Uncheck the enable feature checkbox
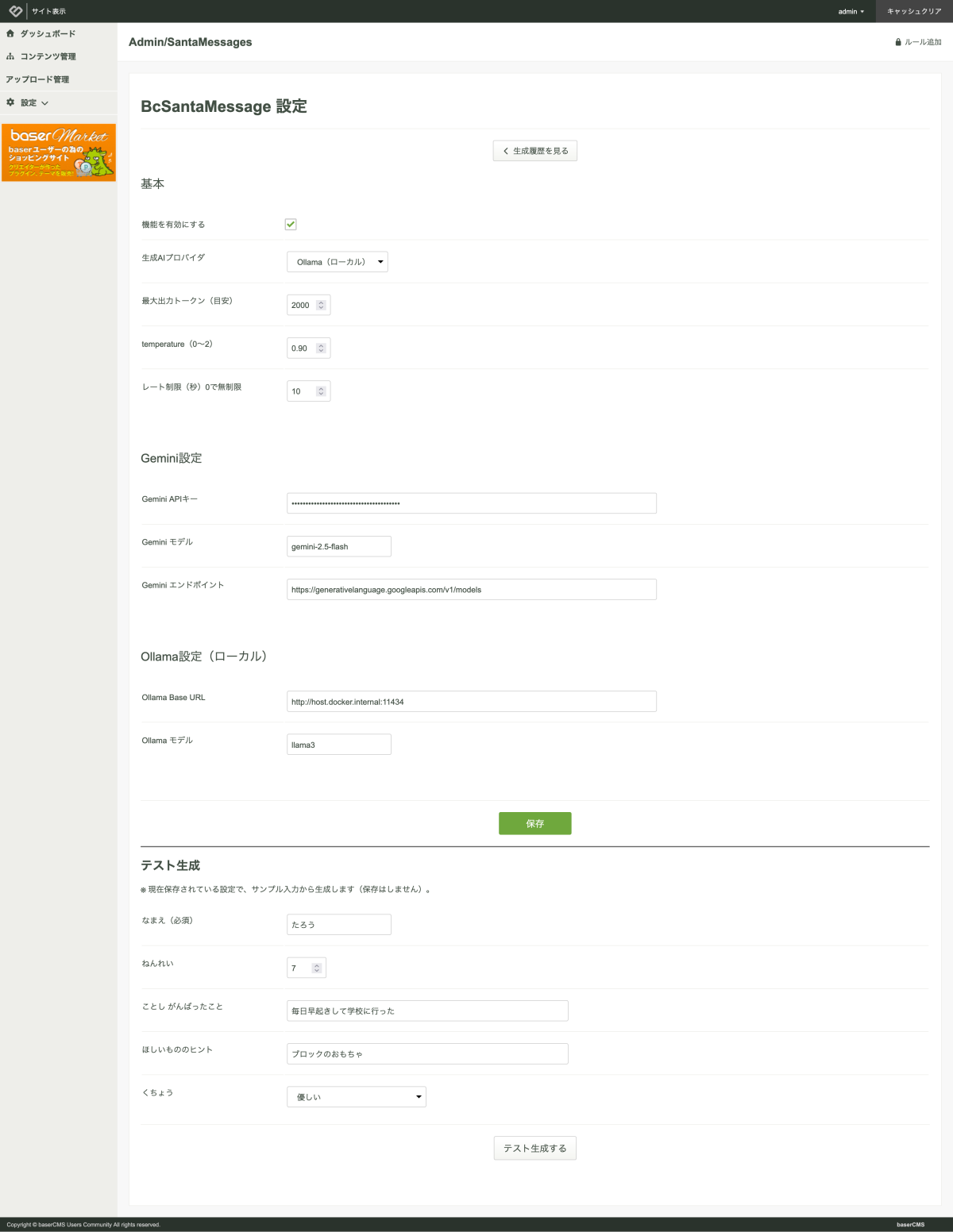The width and height of the screenshot is (953, 1232). coord(291,225)
